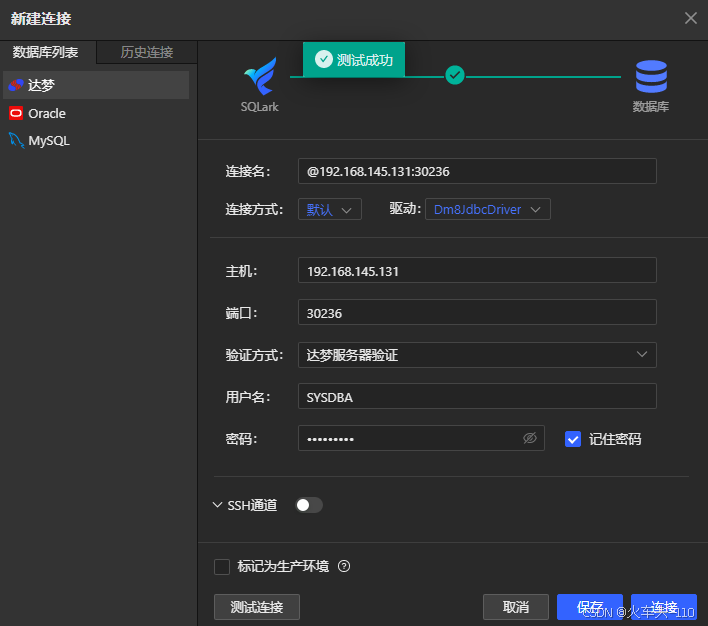
Task: Open the 验证方式 达梦服务器验证 dropdown
Action: tap(477, 355)
